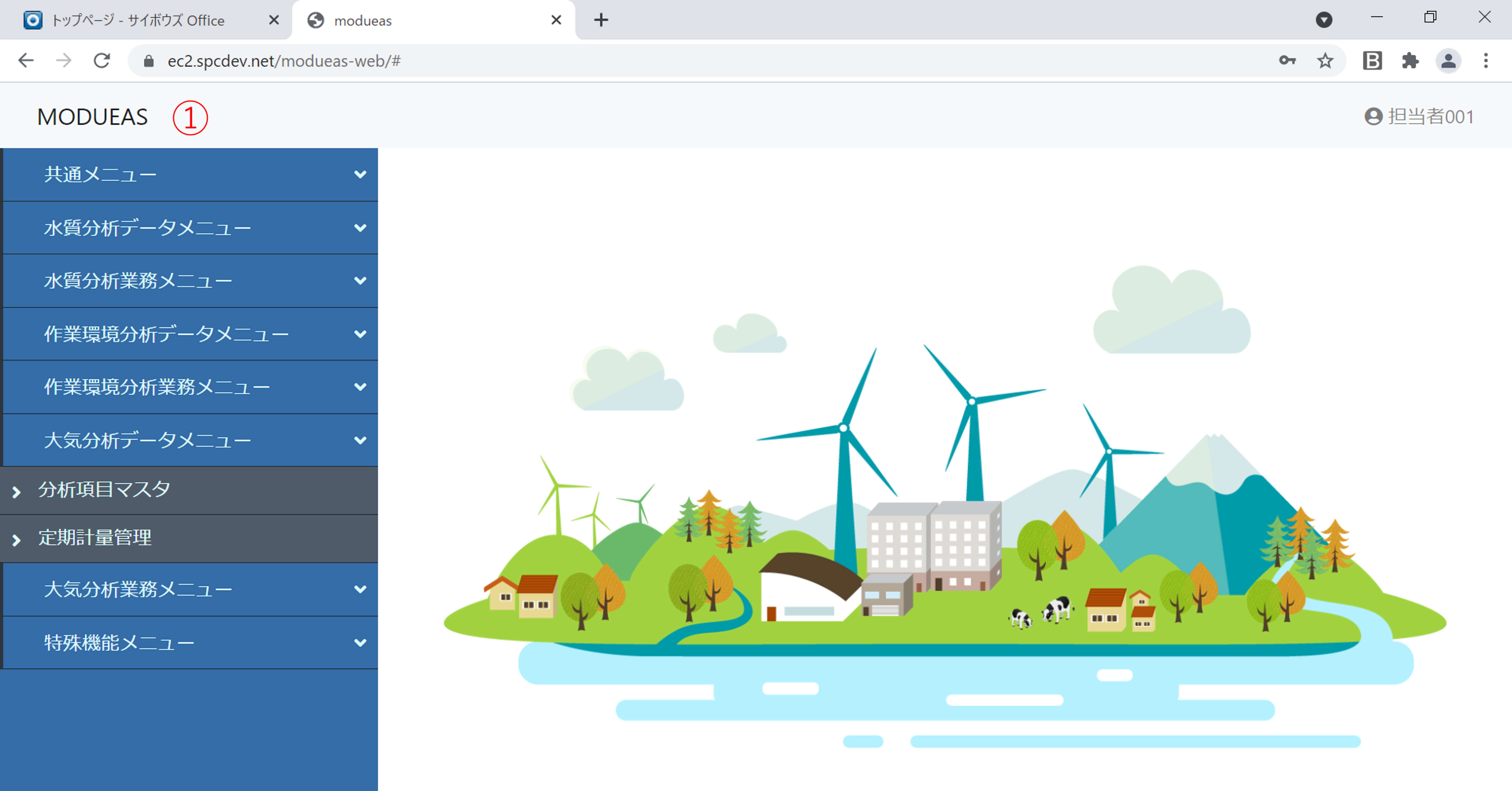
Task: Open 大気分析データメニュー
Action: tap(190, 440)
